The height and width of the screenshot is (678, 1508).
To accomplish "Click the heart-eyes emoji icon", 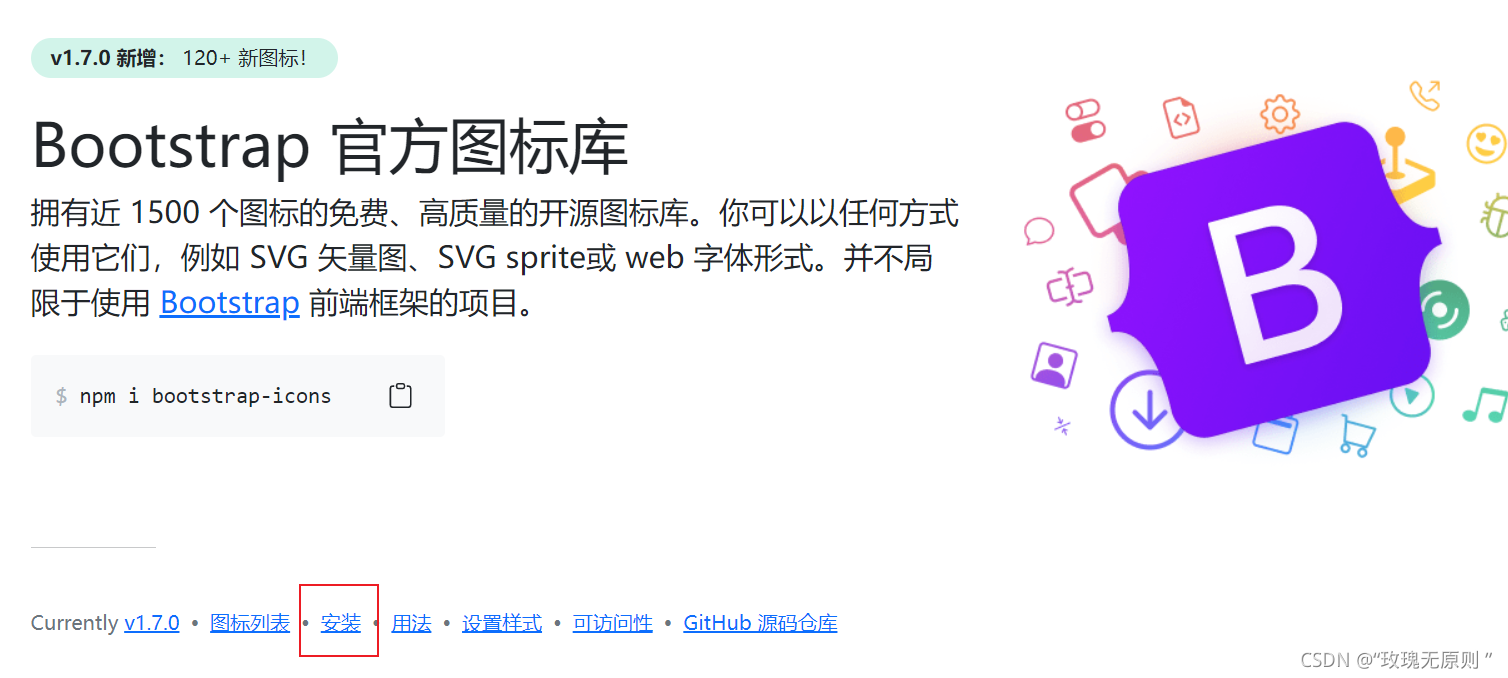I will tap(1486, 144).
